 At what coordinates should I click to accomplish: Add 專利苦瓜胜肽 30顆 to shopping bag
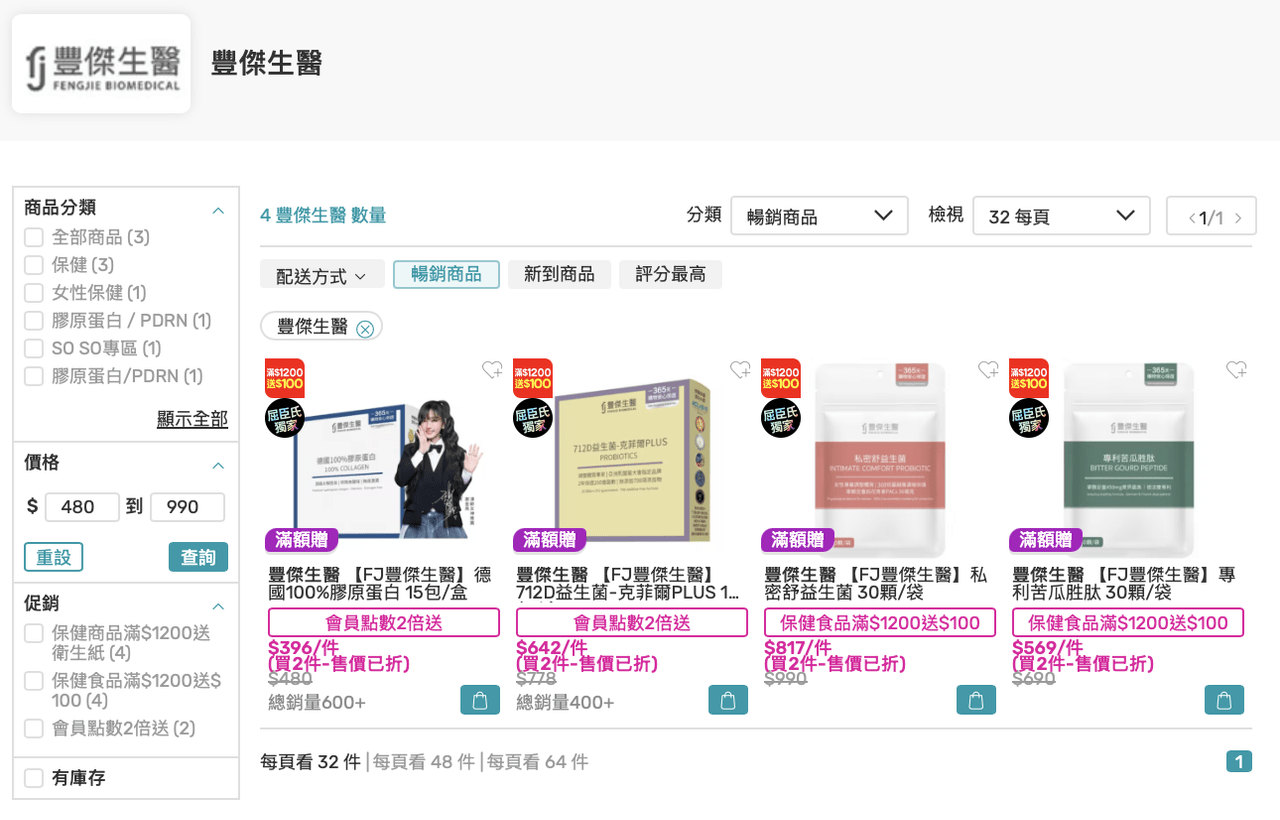click(1224, 700)
